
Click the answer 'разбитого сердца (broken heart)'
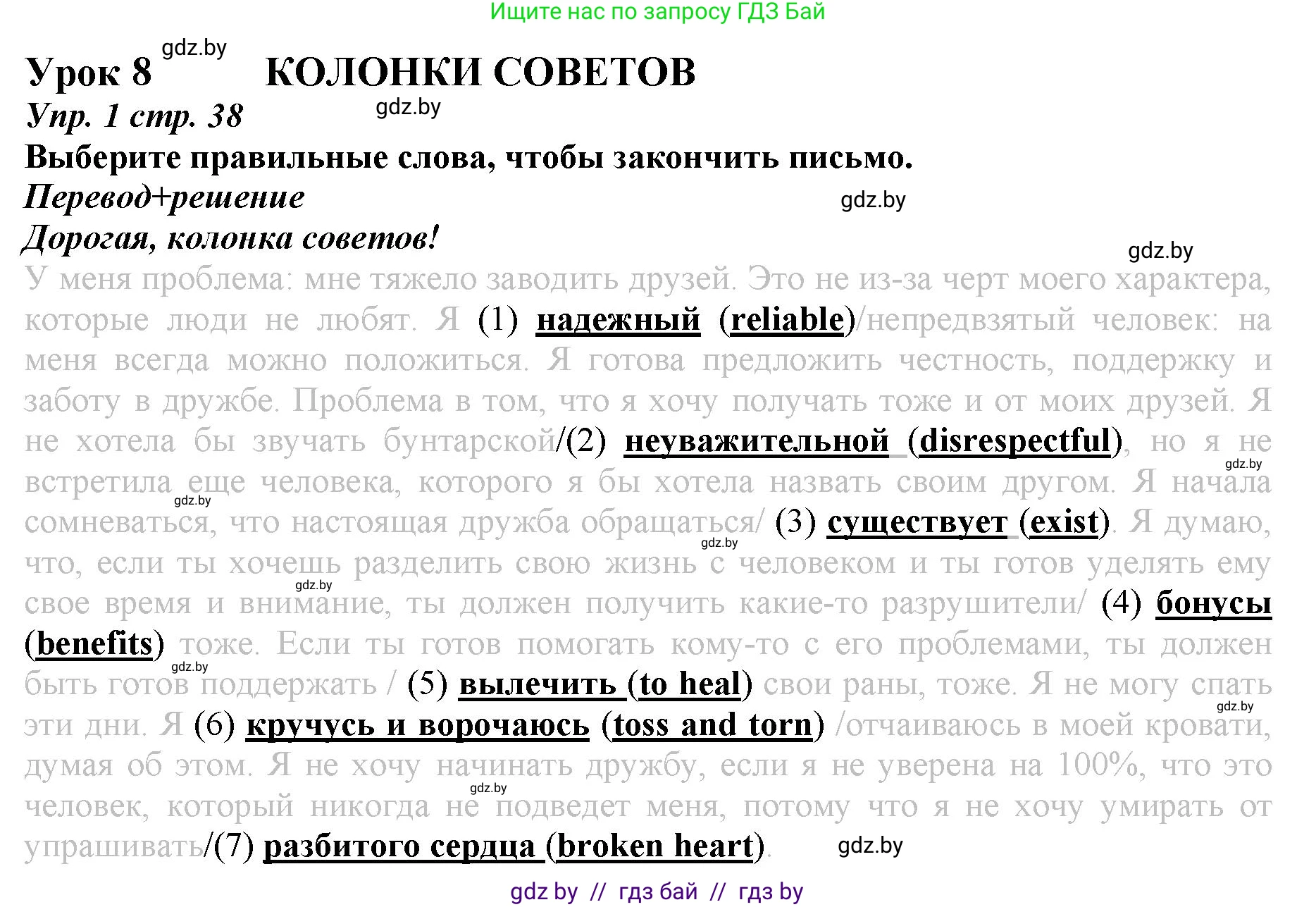coord(507,846)
